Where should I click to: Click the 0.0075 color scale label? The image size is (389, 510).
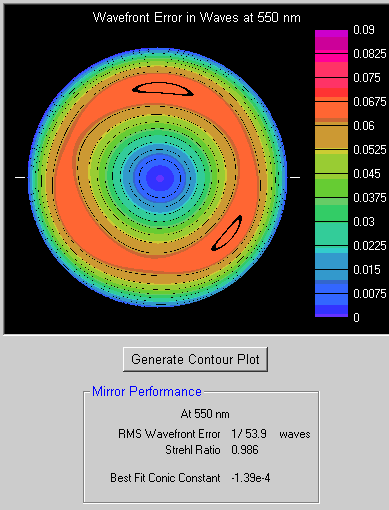pyautogui.click(x=370, y=294)
